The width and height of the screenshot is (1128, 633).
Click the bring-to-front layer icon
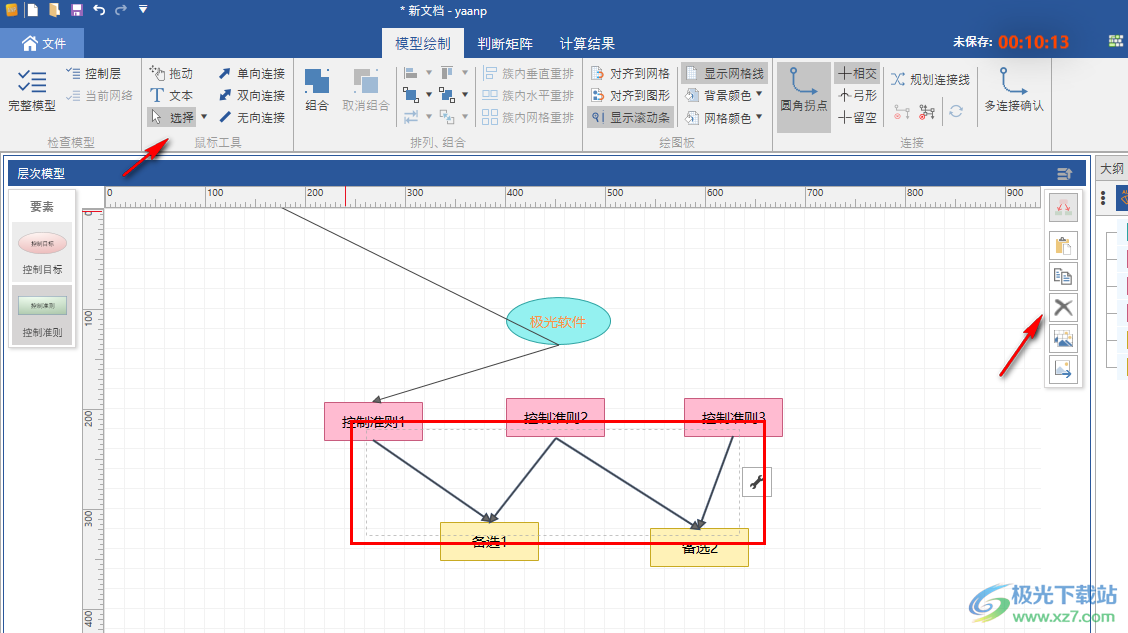tap(411, 95)
